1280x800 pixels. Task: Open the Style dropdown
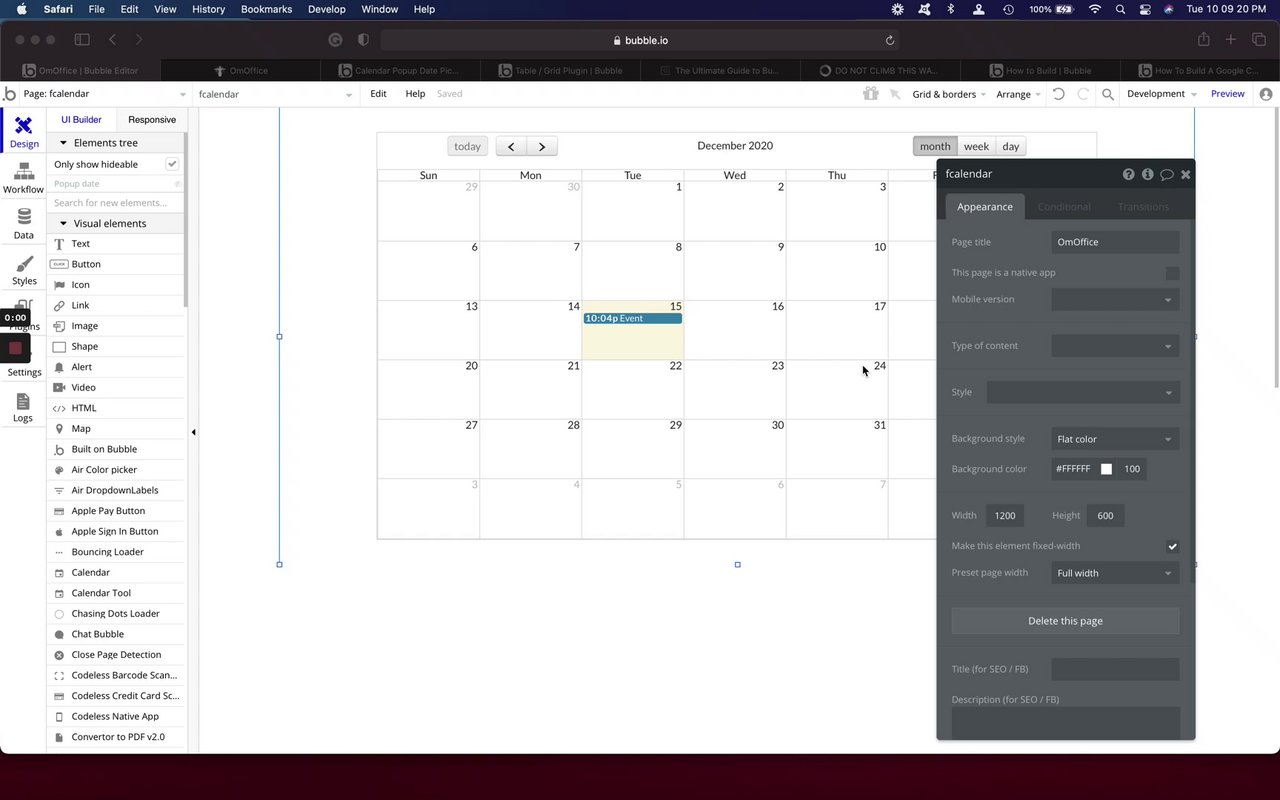click(x=1083, y=392)
